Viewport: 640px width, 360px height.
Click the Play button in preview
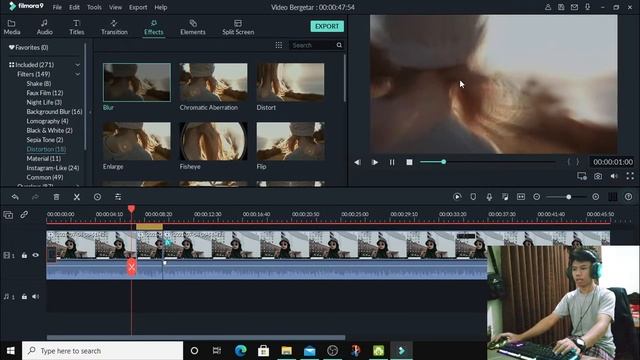tap(375, 162)
